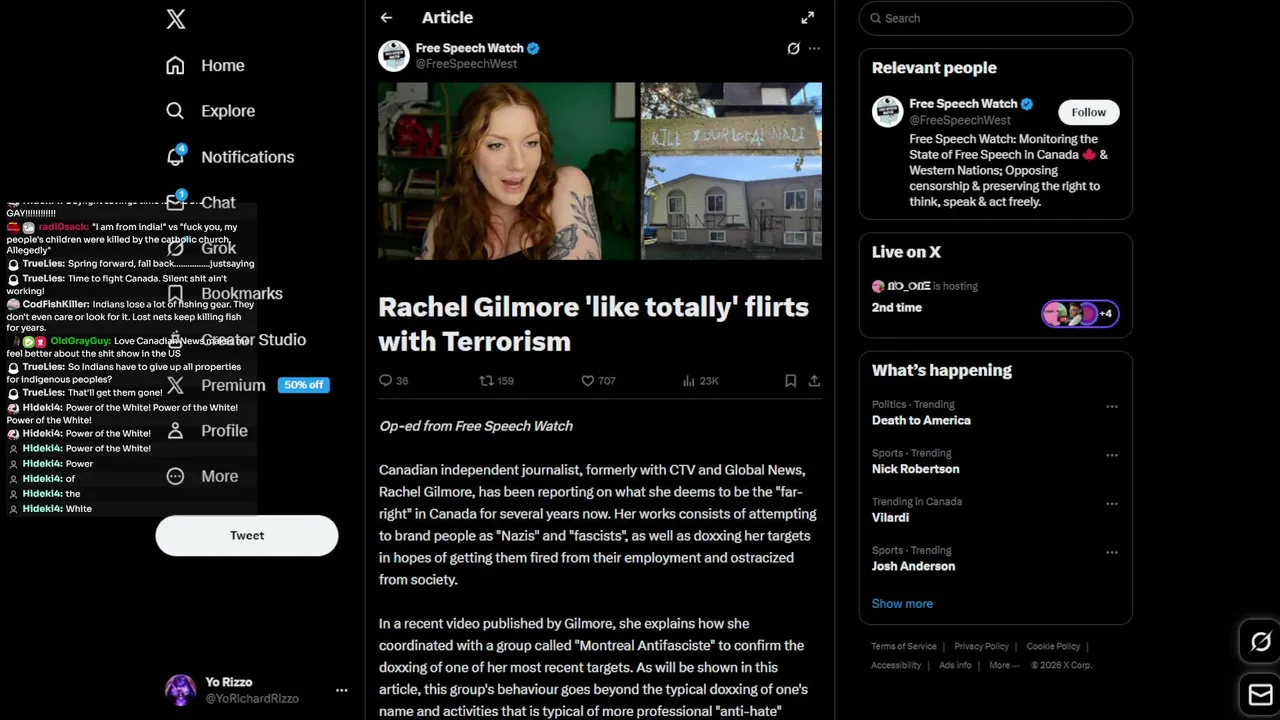Like the article with heart icon
The height and width of the screenshot is (720, 1280).
(588, 381)
